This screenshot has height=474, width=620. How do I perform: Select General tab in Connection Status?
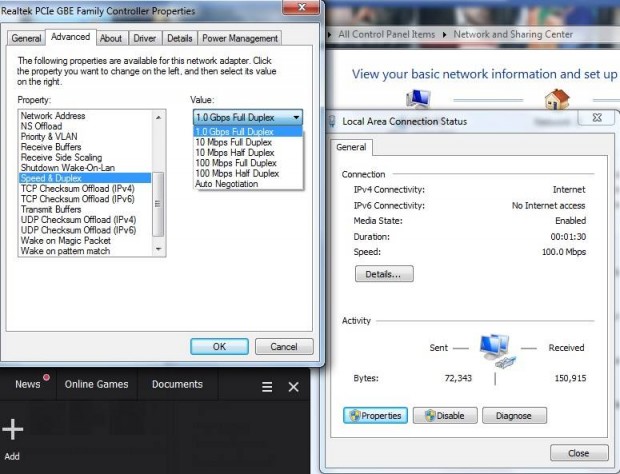351,147
